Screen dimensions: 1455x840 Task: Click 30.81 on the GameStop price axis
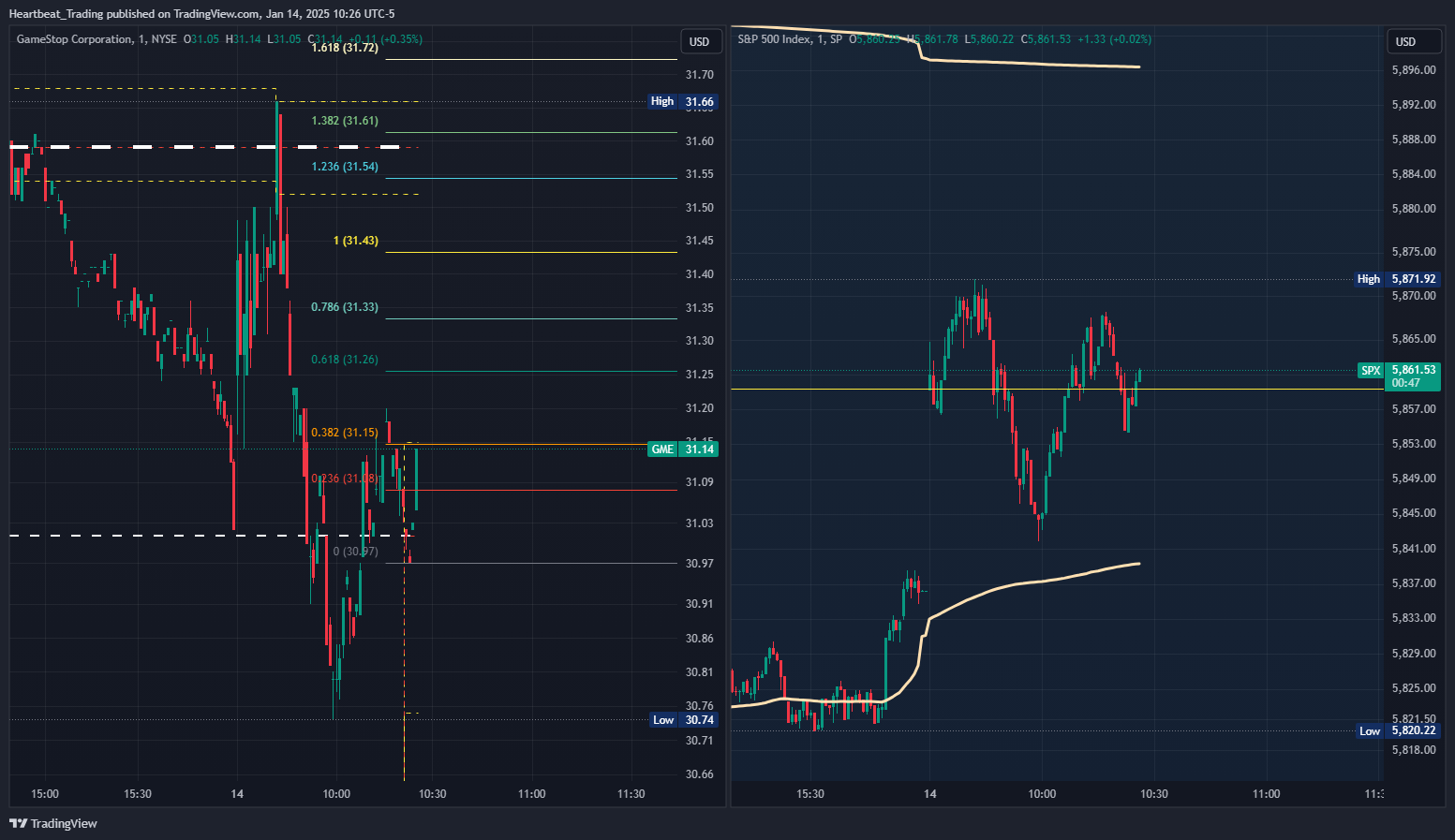(700, 672)
